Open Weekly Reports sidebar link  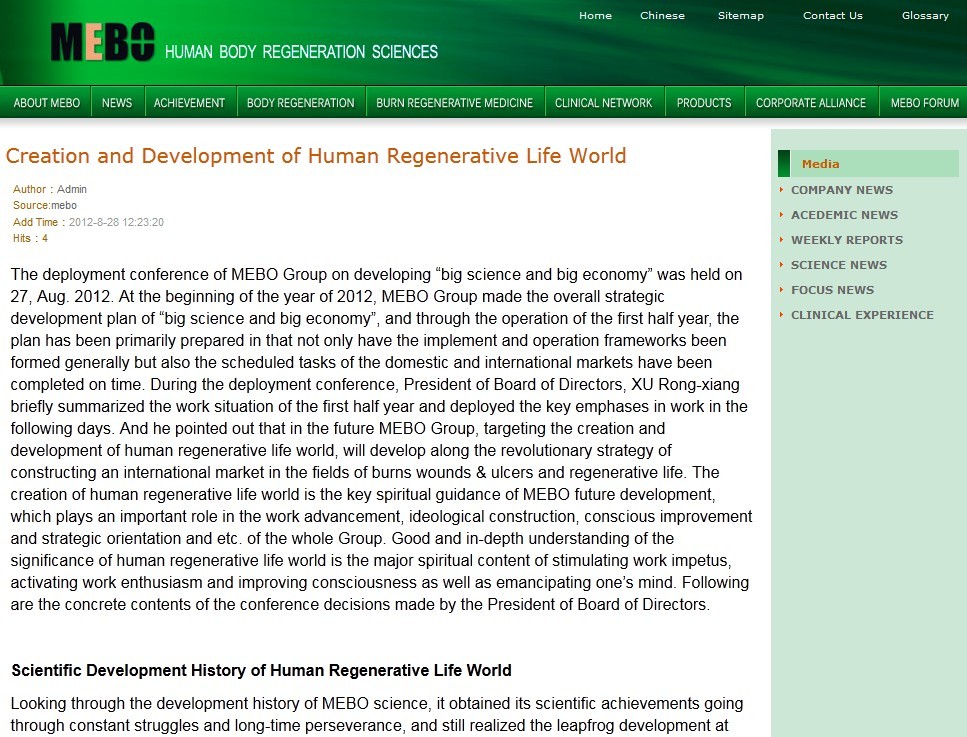(x=847, y=240)
